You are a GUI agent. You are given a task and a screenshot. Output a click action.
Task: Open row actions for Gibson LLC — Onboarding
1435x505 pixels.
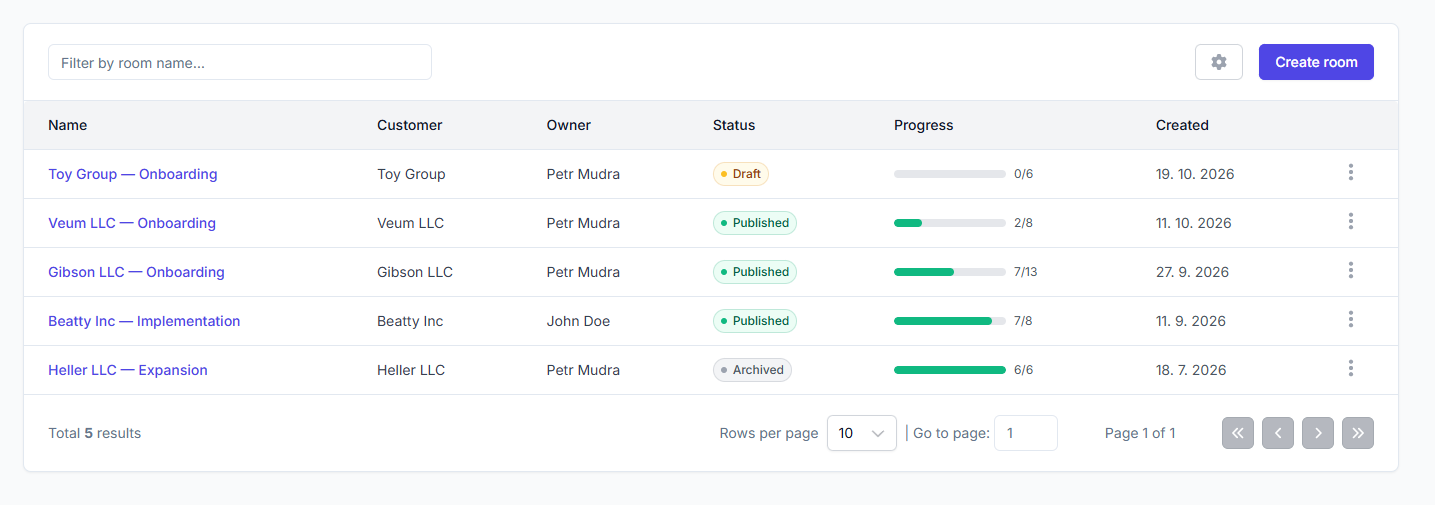[1350, 271]
